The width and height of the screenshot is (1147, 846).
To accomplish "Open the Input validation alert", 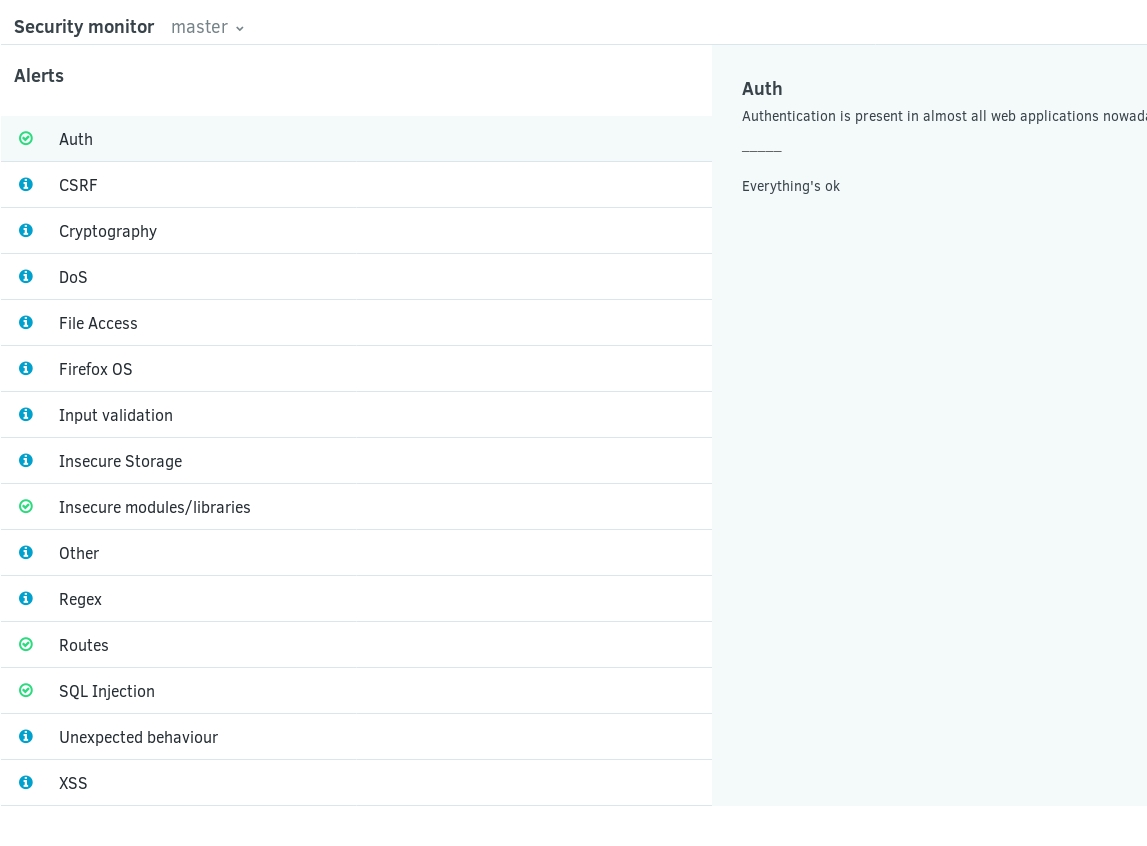I will click(x=356, y=415).
